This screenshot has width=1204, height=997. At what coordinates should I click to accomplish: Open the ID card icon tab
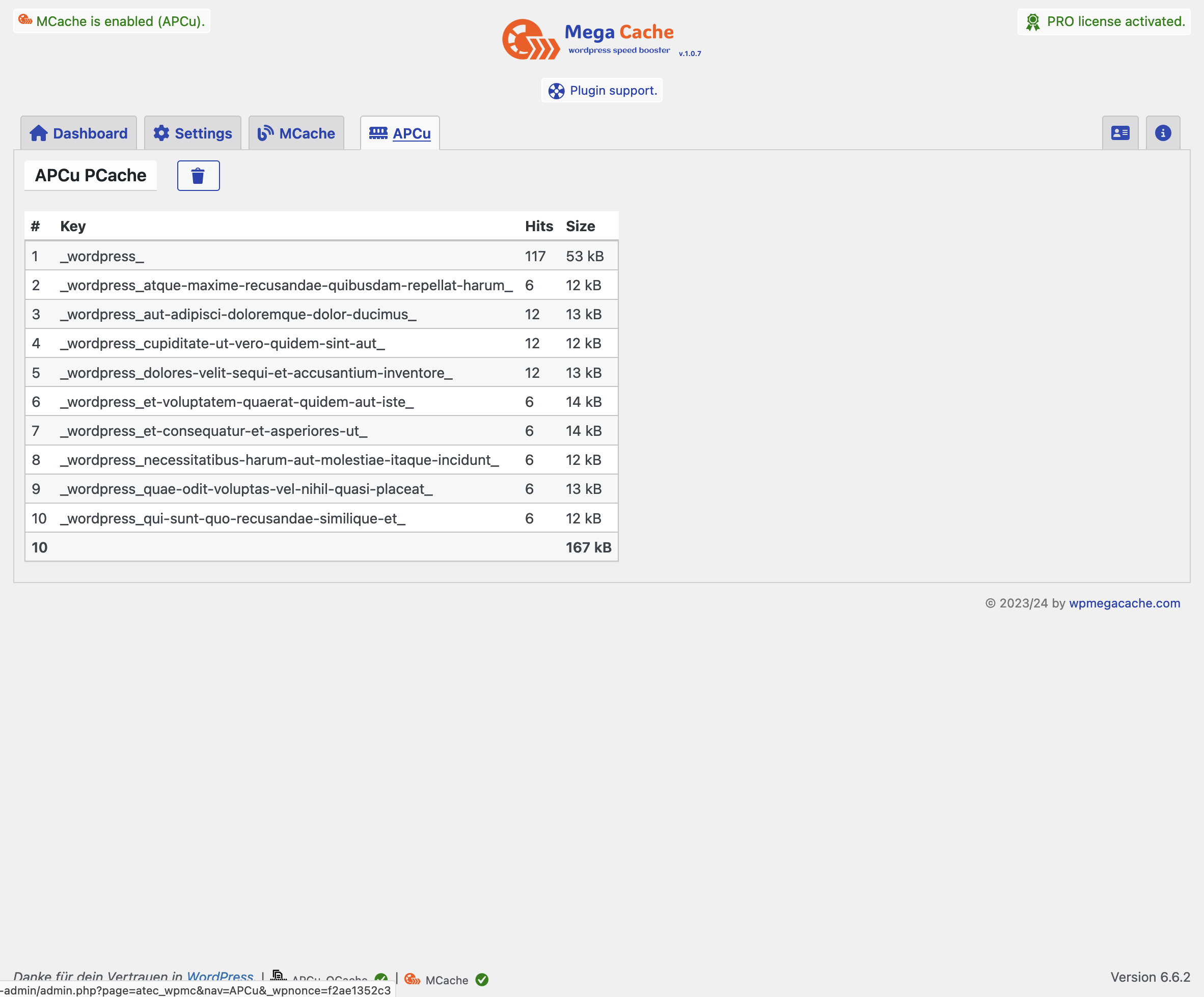pos(1120,133)
